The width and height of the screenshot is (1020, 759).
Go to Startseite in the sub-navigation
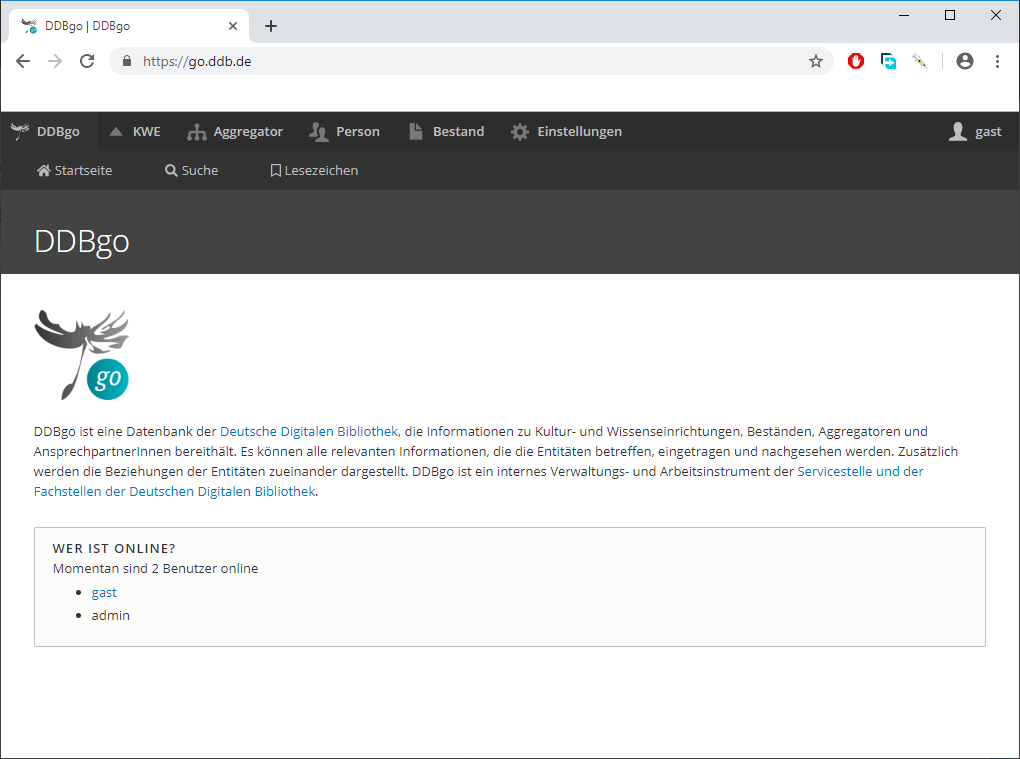click(74, 170)
